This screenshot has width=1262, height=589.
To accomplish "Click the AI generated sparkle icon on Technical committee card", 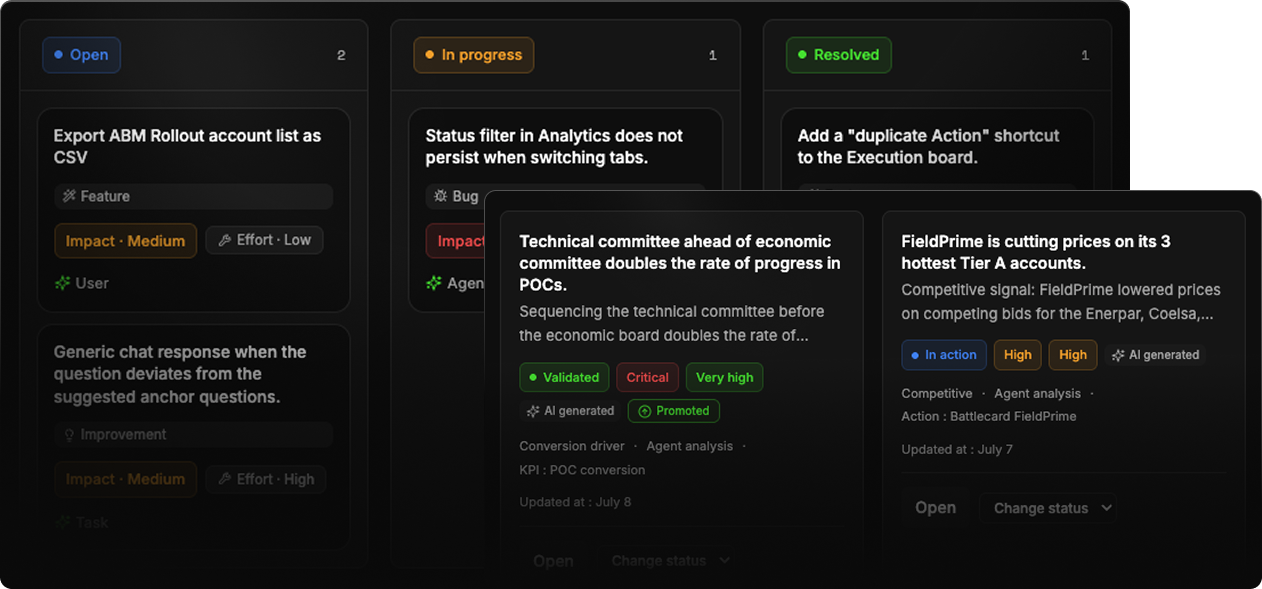I will click(x=534, y=411).
